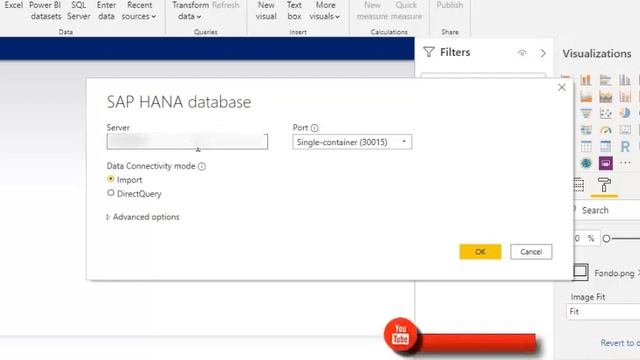Pick the funnel chart visual icon
The height and width of the screenshot is (360, 640).
point(586,113)
